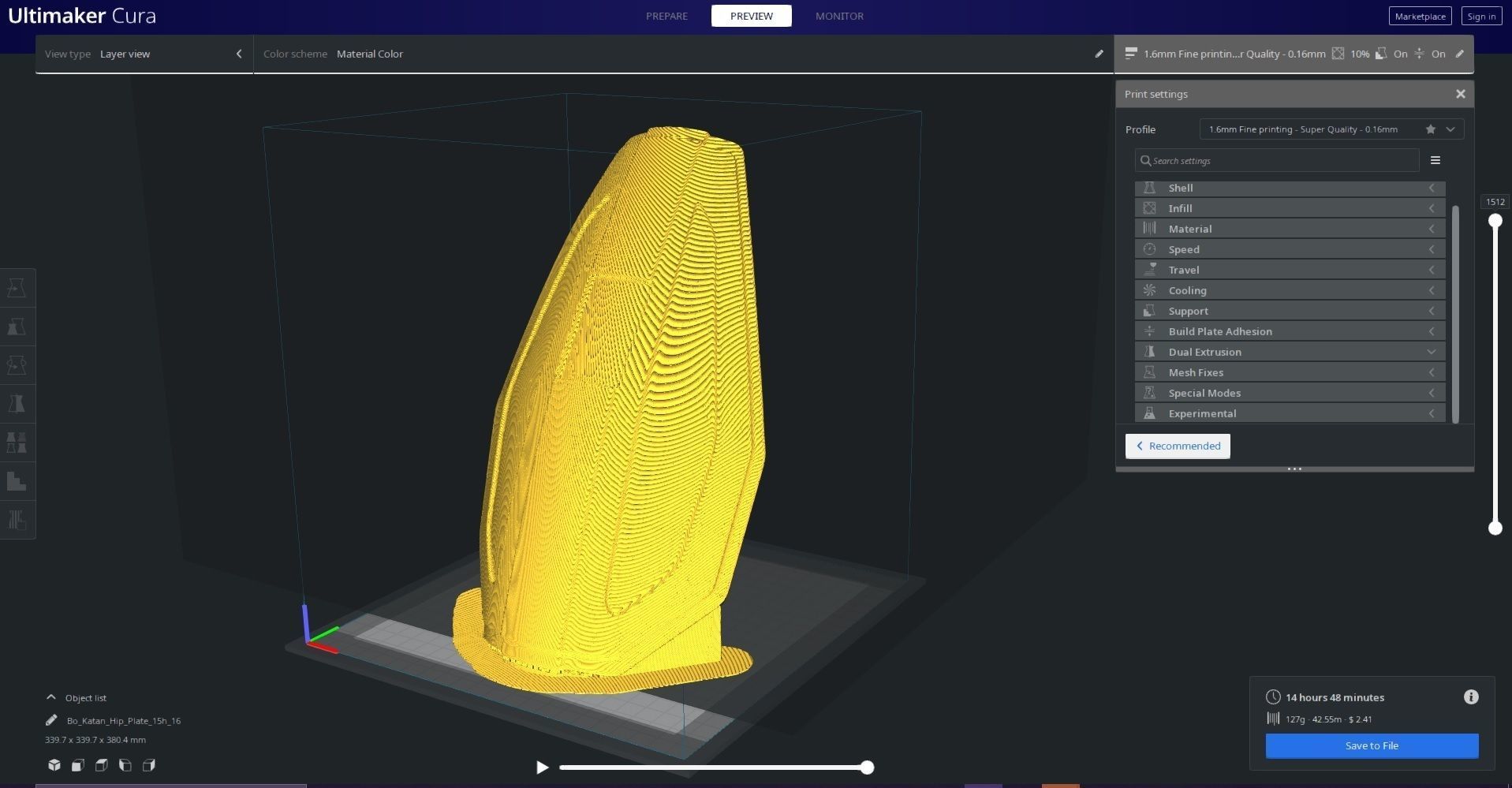The width and height of the screenshot is (1512, 788).
Task: Close the Print settings panel
Action: (x=1461, y=94)
